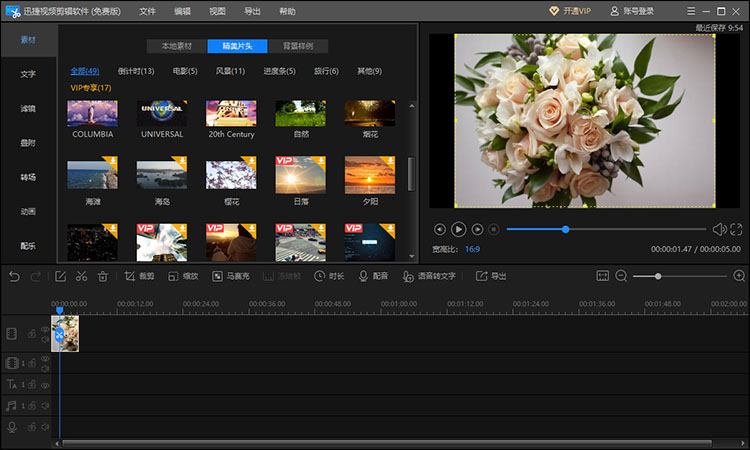Viewport: 750px width, 450px height.
Task: Mute the music track
Action: coord(45,406)
